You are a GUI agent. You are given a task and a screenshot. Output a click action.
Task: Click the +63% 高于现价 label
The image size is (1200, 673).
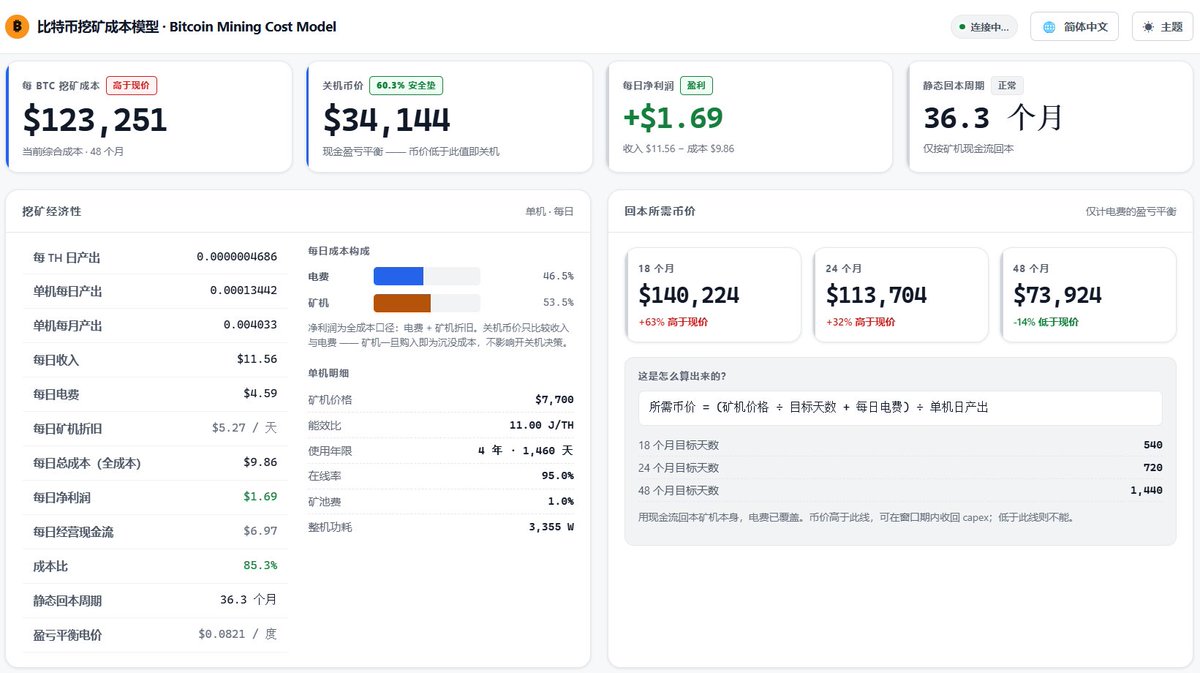(x=673, y=322)
